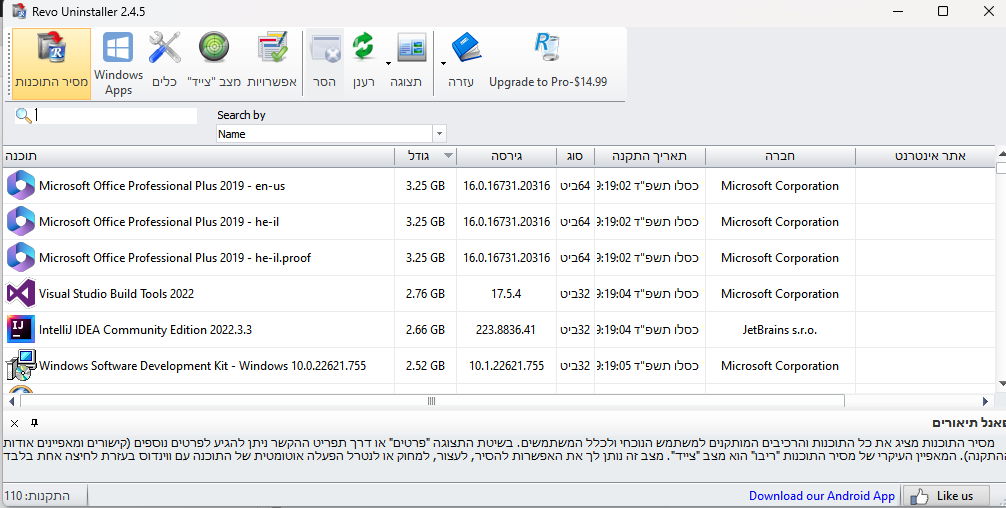The height and width of the screenshot is (508, 1006).
Task: Select 'Visual Studio Build Tools 2022' text
Action: coord(116,294)
